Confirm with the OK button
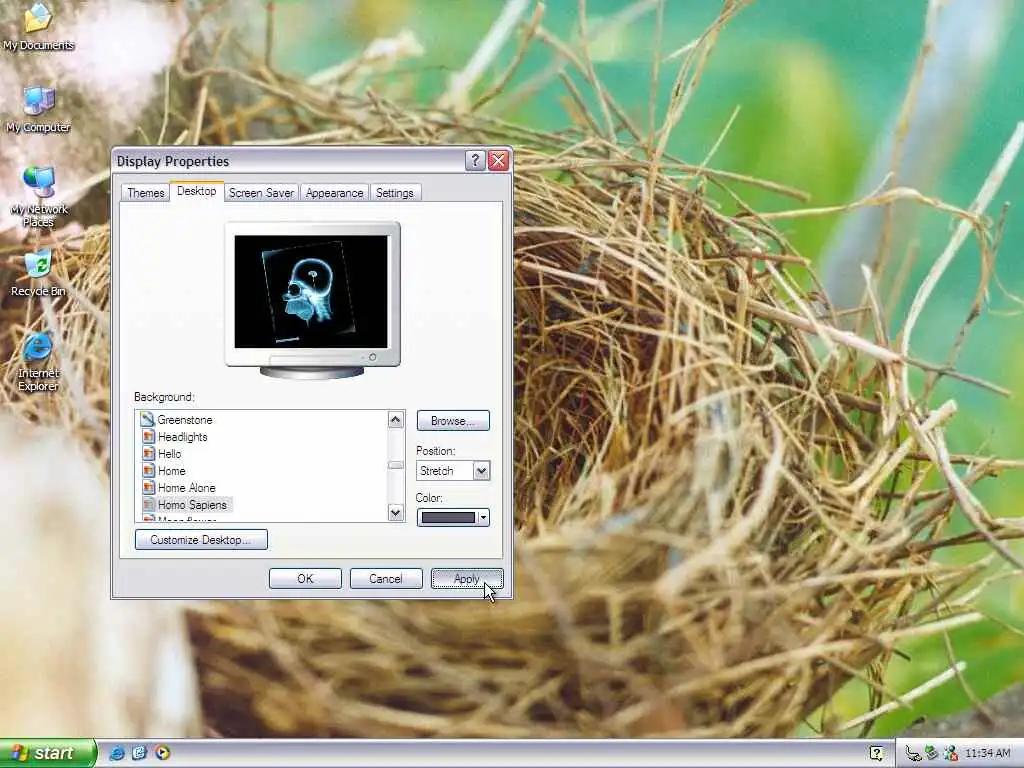This screenshot has width=1024, height=768. point(305,579)
